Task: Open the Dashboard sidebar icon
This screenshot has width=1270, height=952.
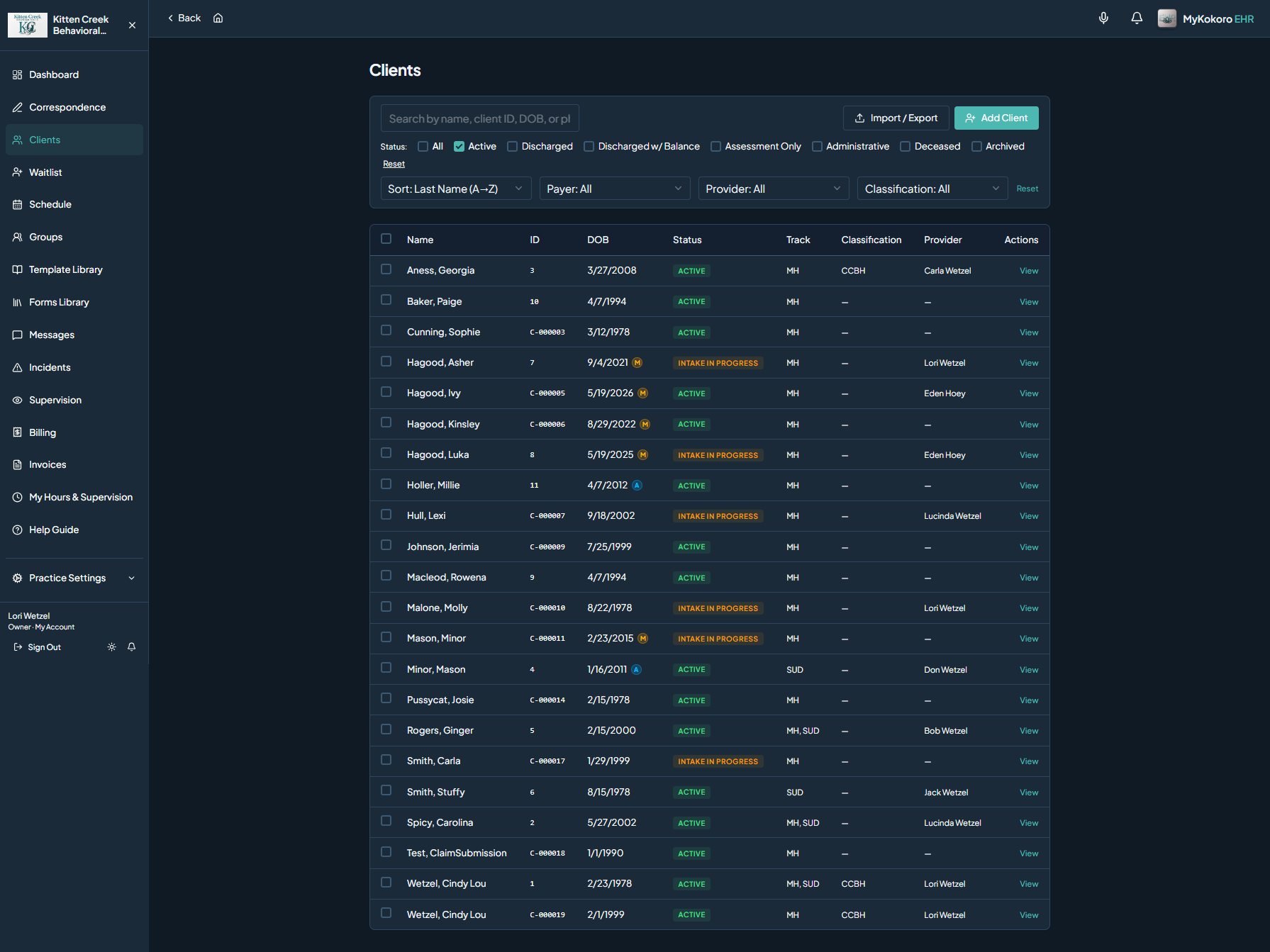Action: [x=18, y=74]
